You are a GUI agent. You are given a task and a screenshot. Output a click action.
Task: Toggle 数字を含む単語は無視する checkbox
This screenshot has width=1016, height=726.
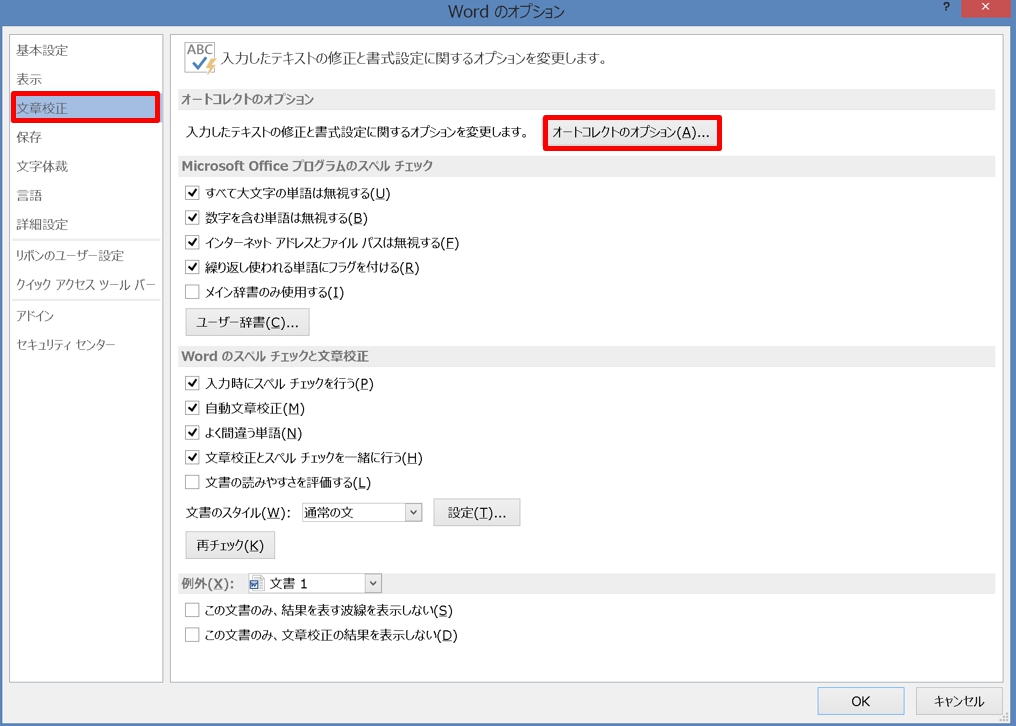coord(192,217)
